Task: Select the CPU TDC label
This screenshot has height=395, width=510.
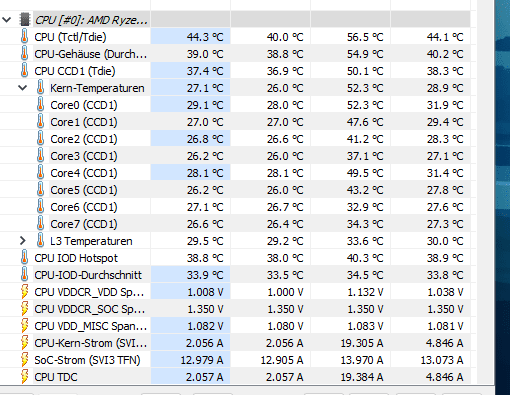Action: (56, 377)
